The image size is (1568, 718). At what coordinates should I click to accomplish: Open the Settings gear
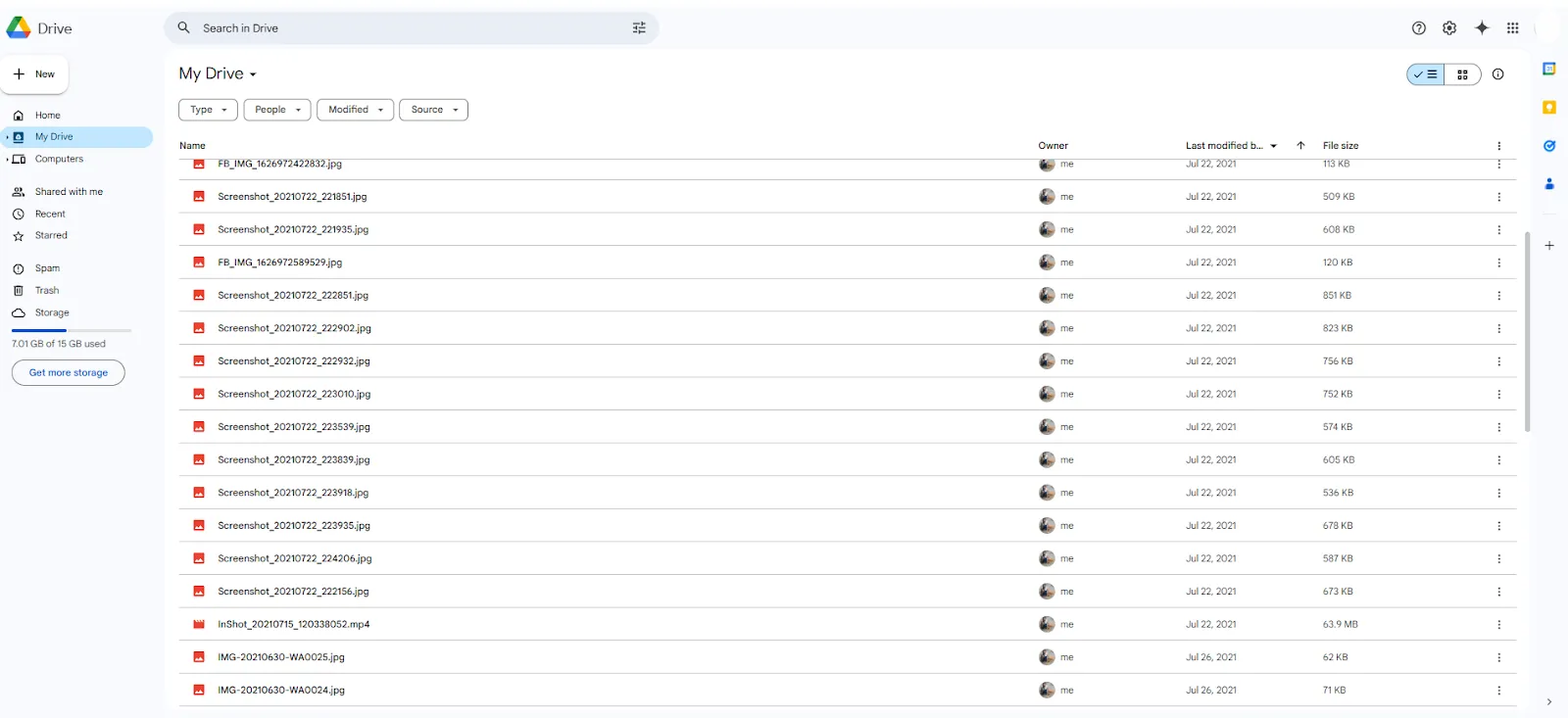[1449, 28]
